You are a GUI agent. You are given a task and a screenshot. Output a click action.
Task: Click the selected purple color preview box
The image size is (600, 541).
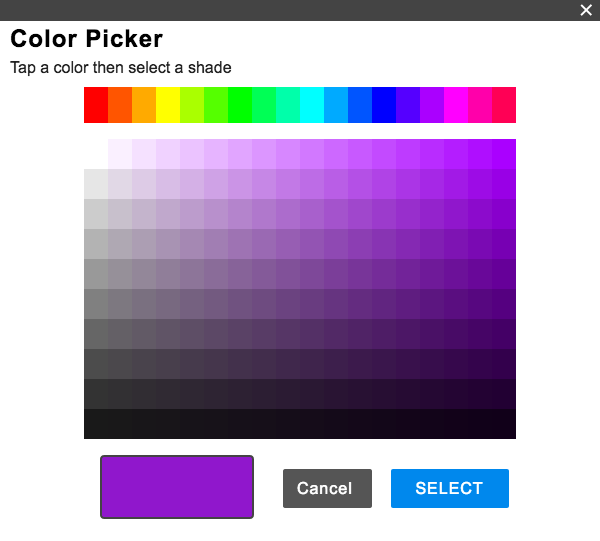[177, 487]
